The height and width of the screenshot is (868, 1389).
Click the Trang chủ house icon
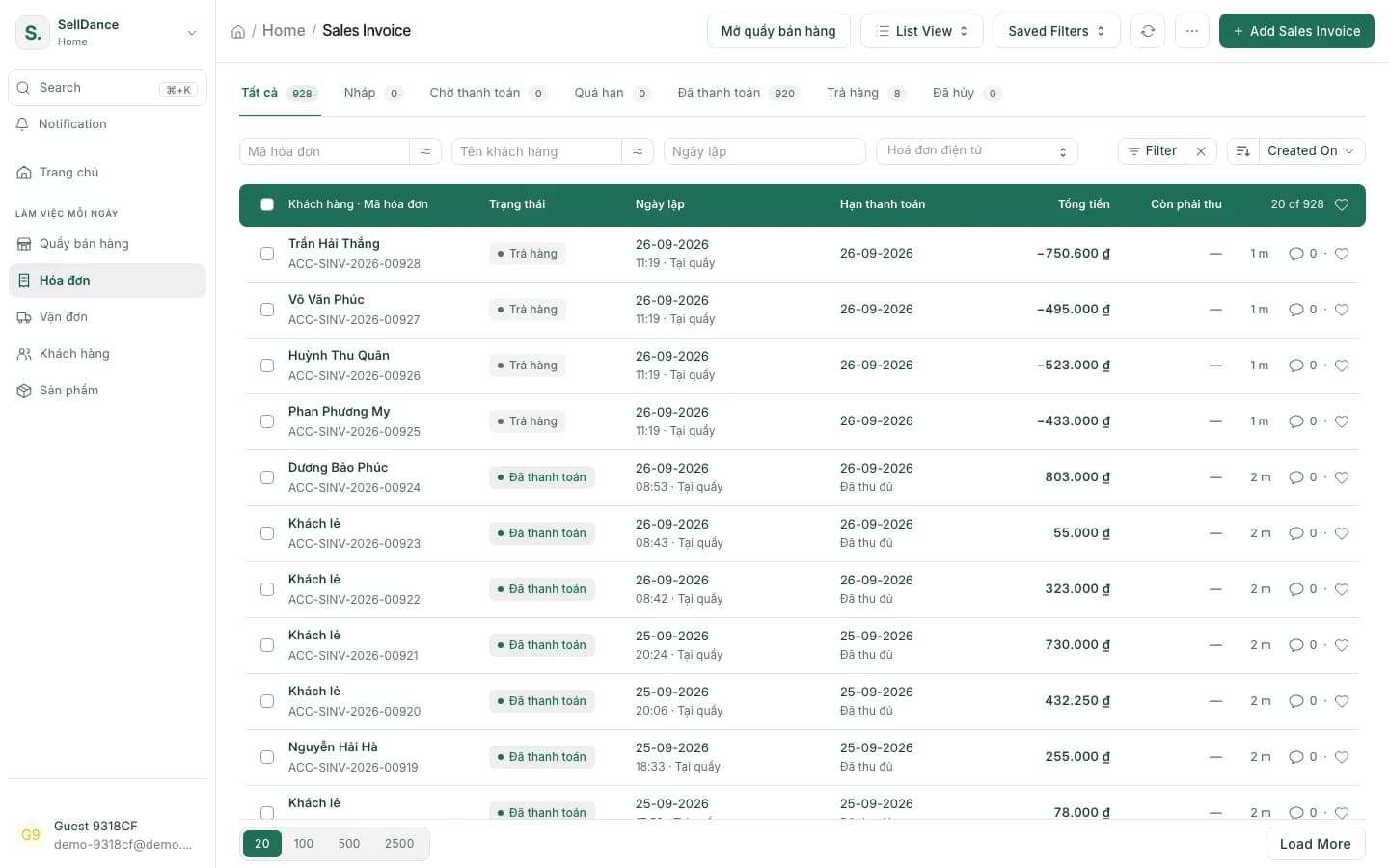pyautogui.click(x=24, y=173)
